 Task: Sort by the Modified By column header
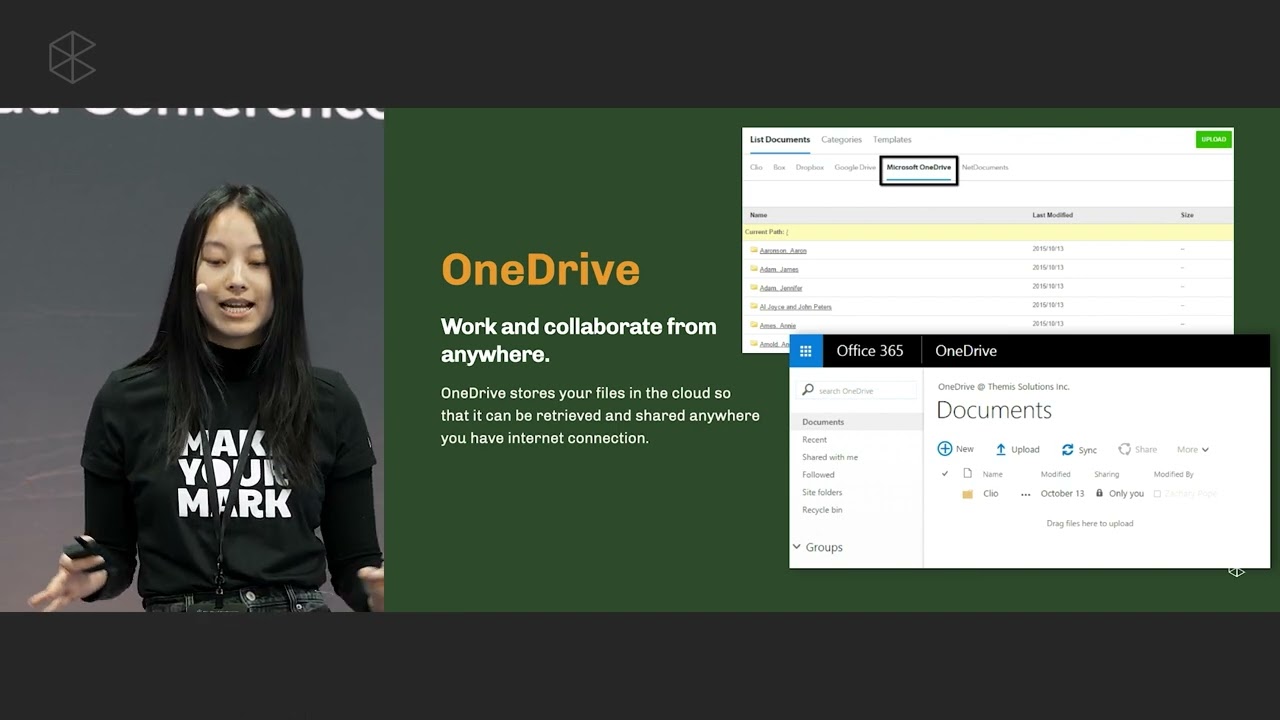click(1173, 474)
